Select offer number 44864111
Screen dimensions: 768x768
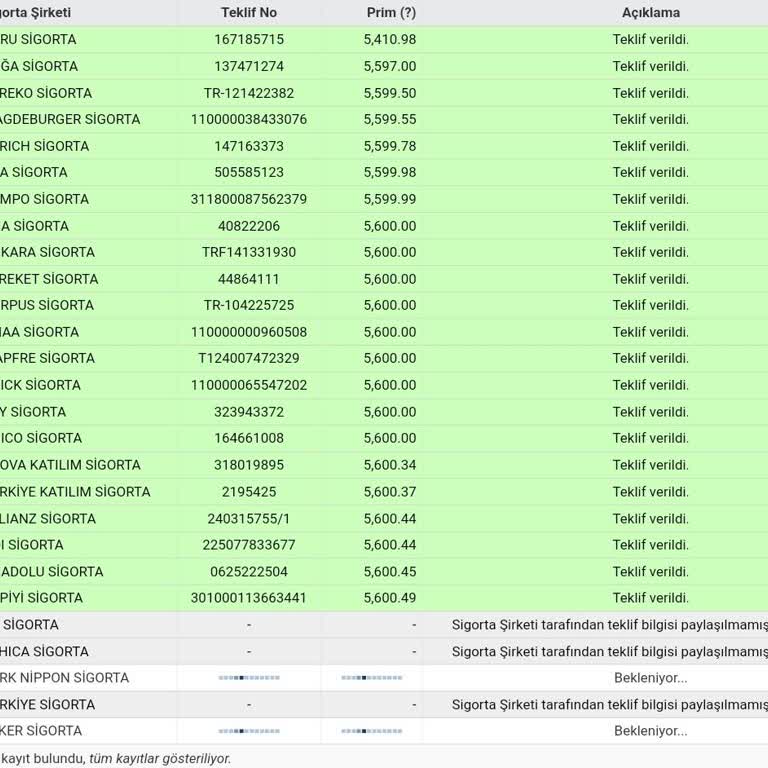tap(249, 279)
